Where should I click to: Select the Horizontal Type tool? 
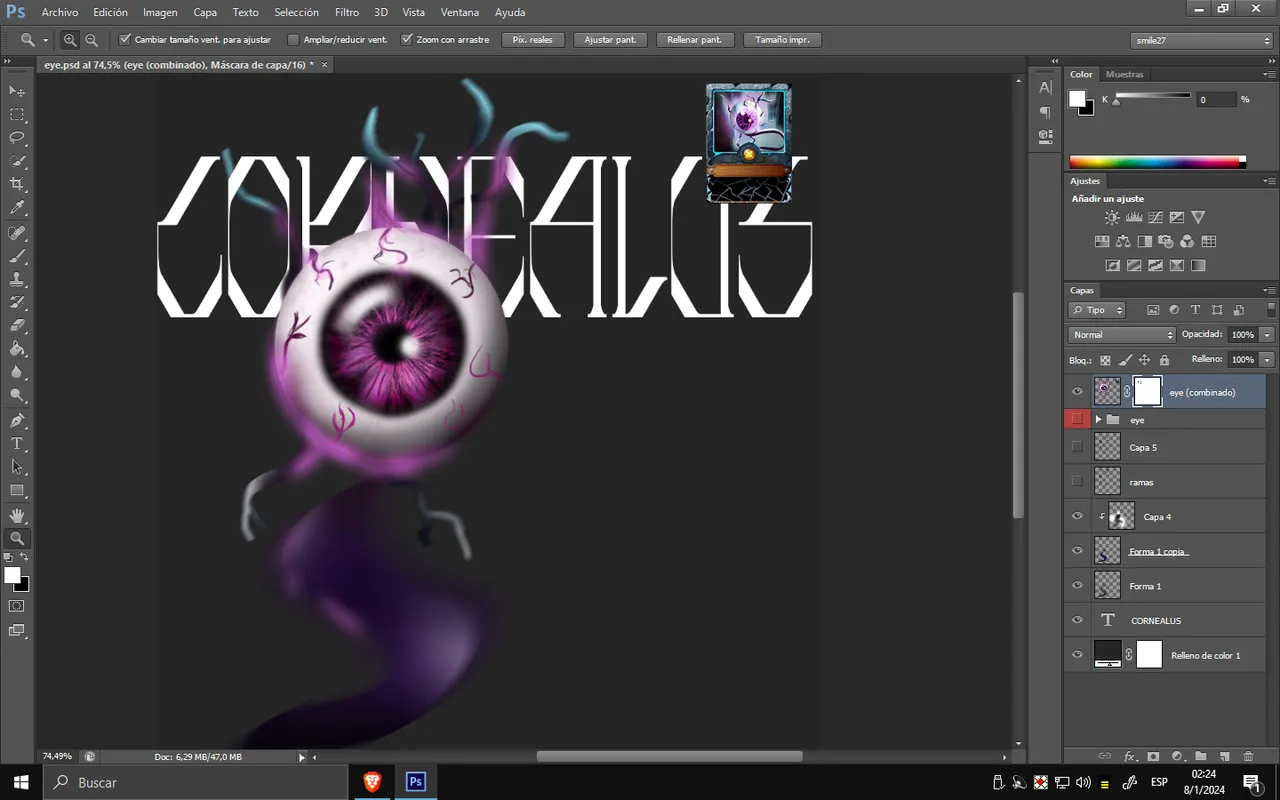tap(17, 443)
